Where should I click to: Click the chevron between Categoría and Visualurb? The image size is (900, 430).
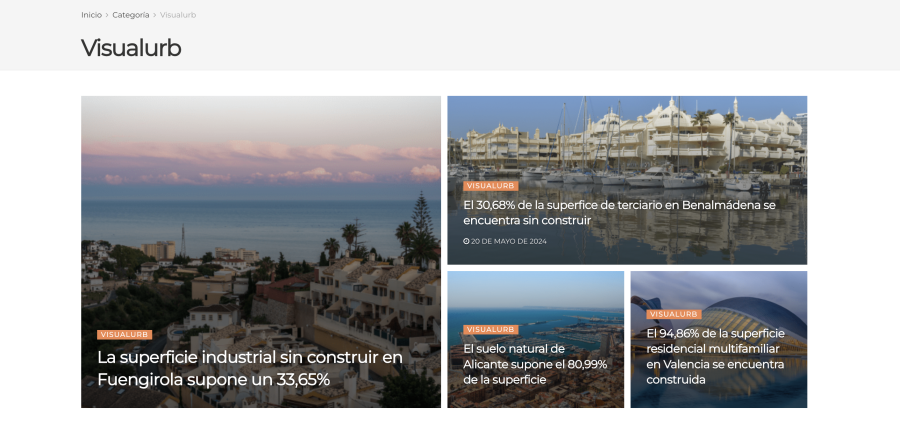pyautogui.click(x=154, y=15)
